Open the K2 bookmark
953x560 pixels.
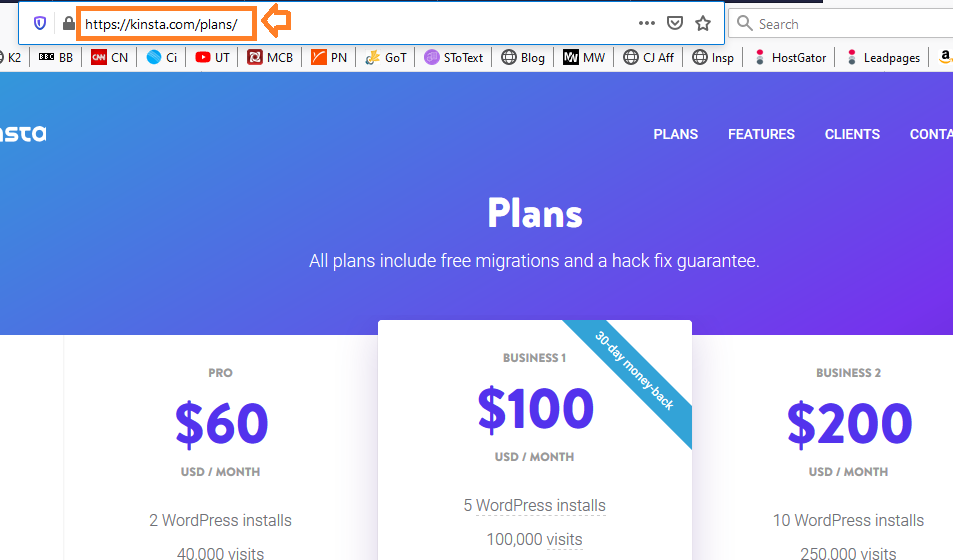coord(10,57)
